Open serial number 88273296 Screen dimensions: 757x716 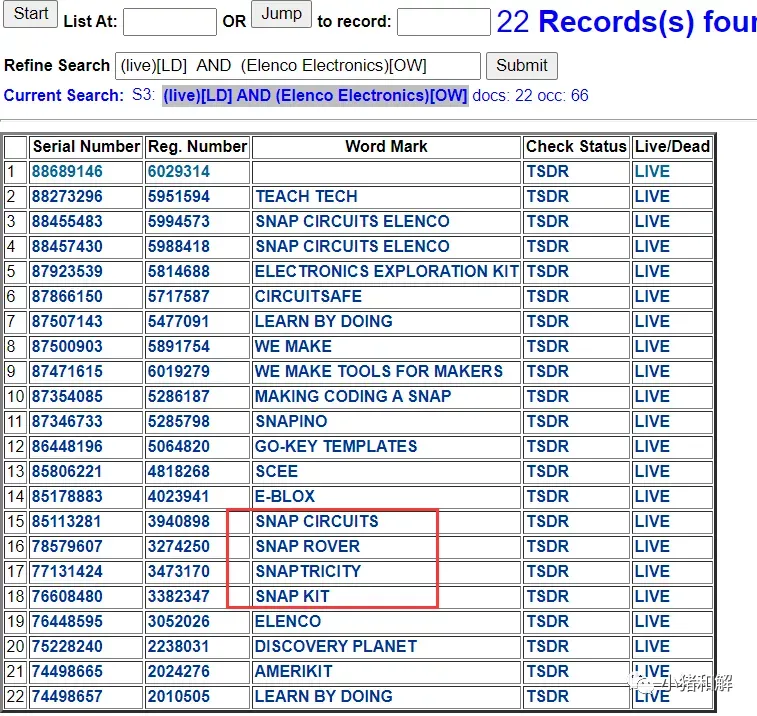click(x=67, y=197)
